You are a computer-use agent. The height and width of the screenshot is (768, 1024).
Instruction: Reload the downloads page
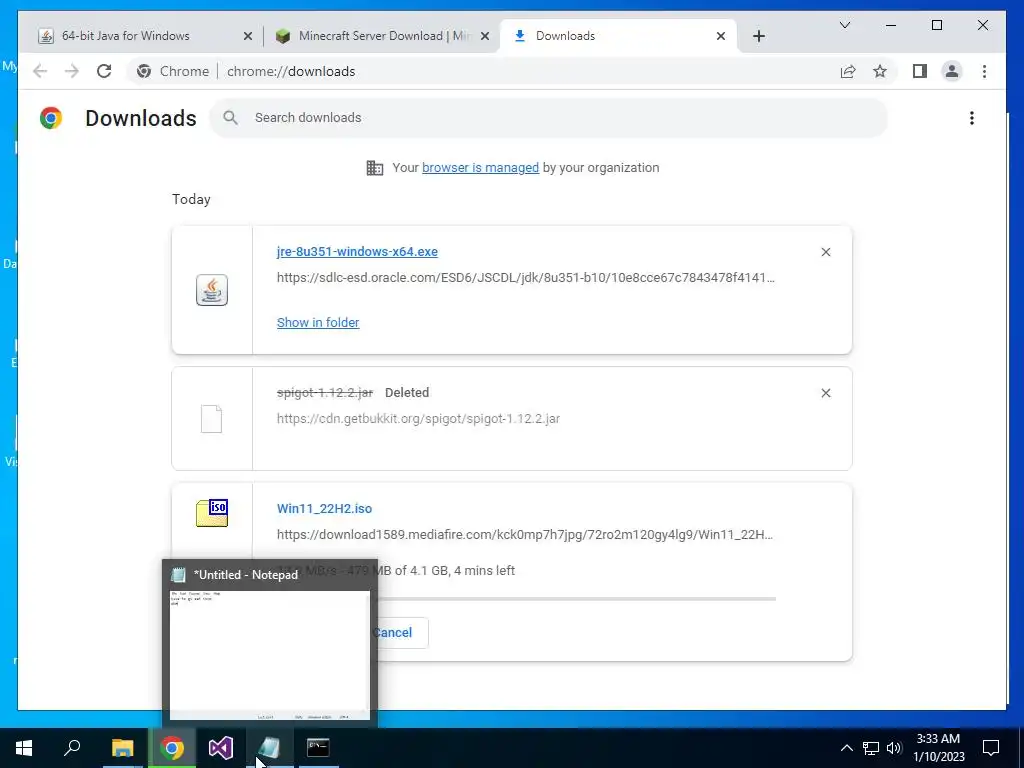pyautogui.click(x=104, y=71)
